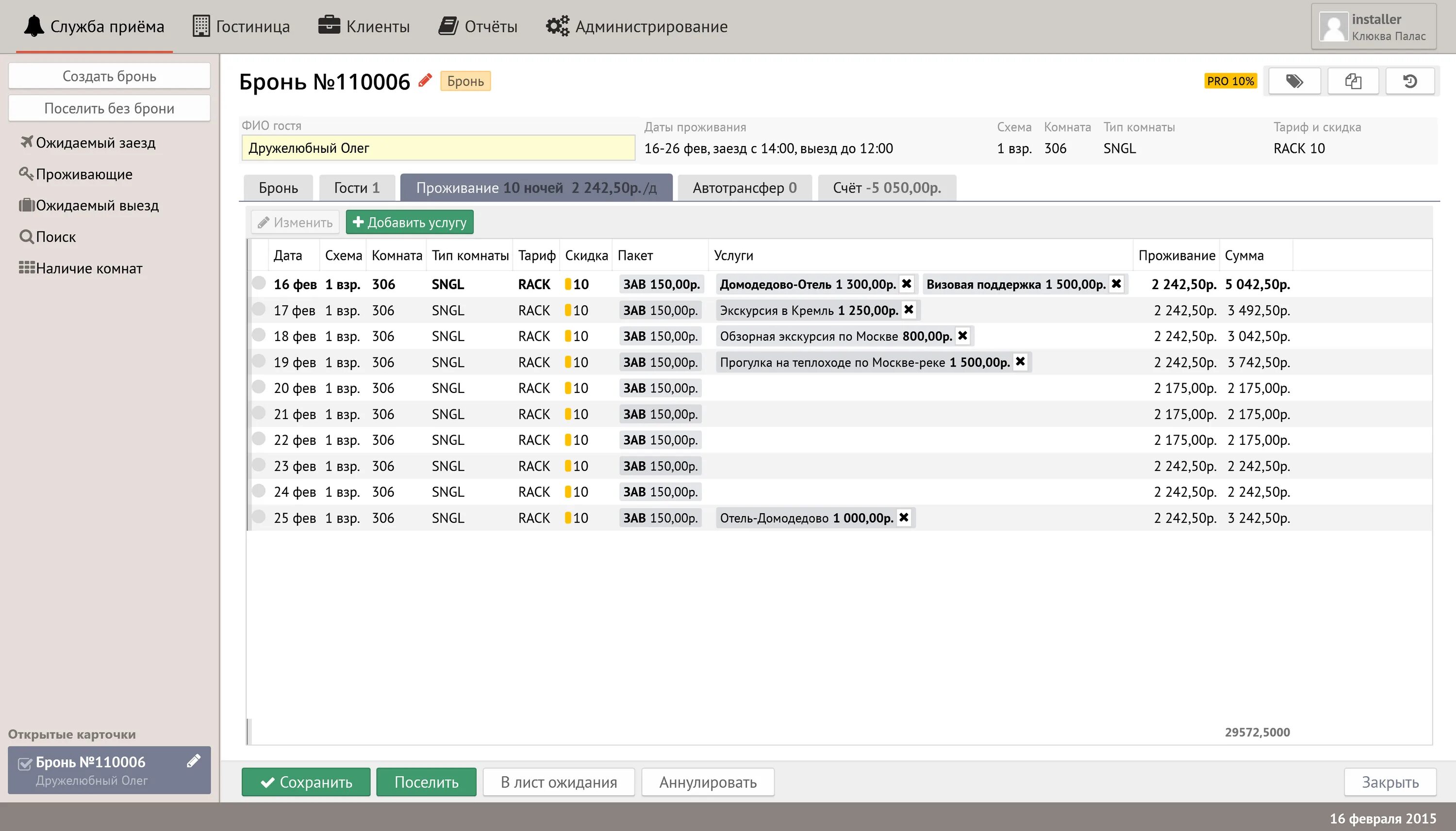This screenshot has height=831, width=1456.
Task: Click the copy booking icon button
Action: point(1353,81)
